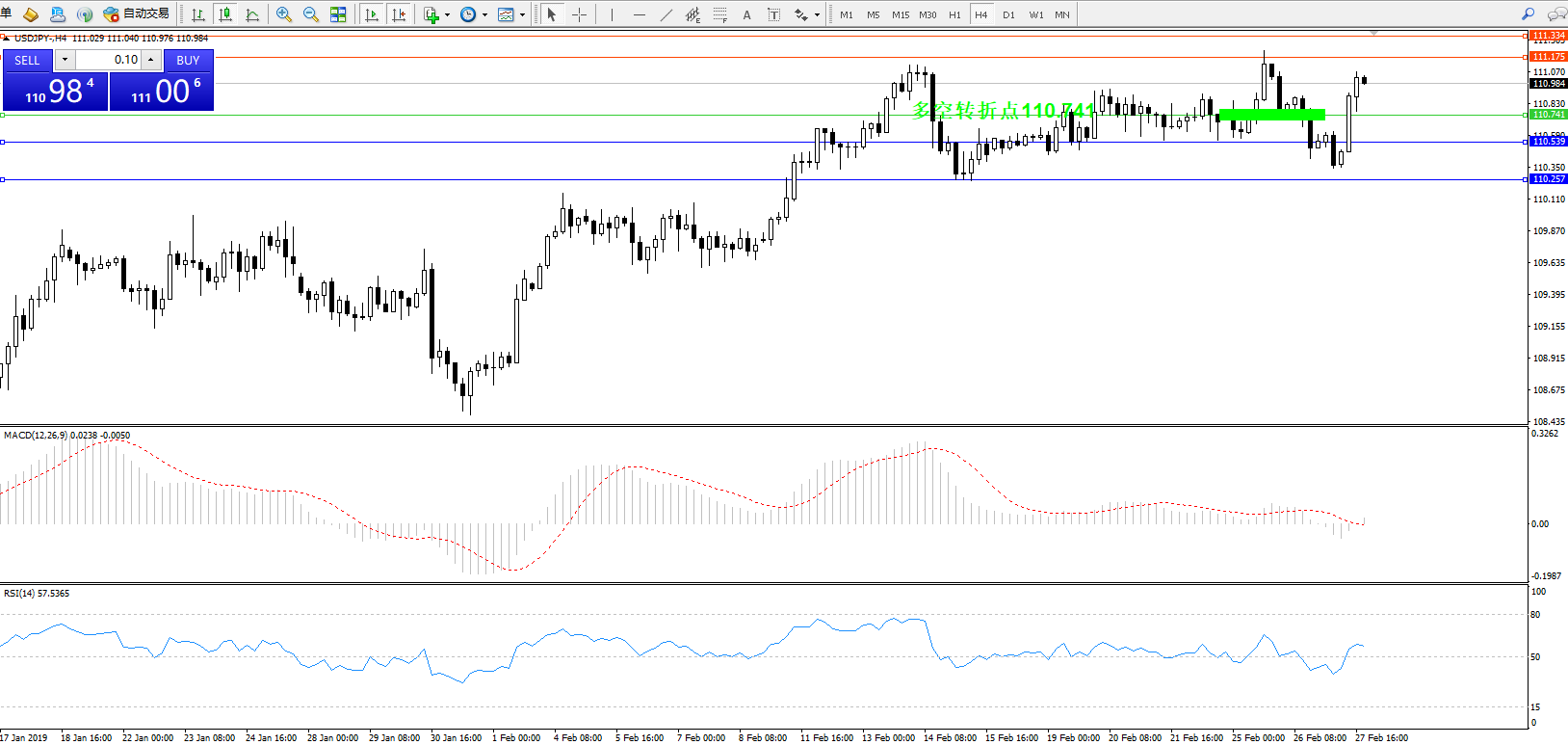Toggle the chart shift button
The width and height of the screenshot is (1568, 745).
[399, 14]
